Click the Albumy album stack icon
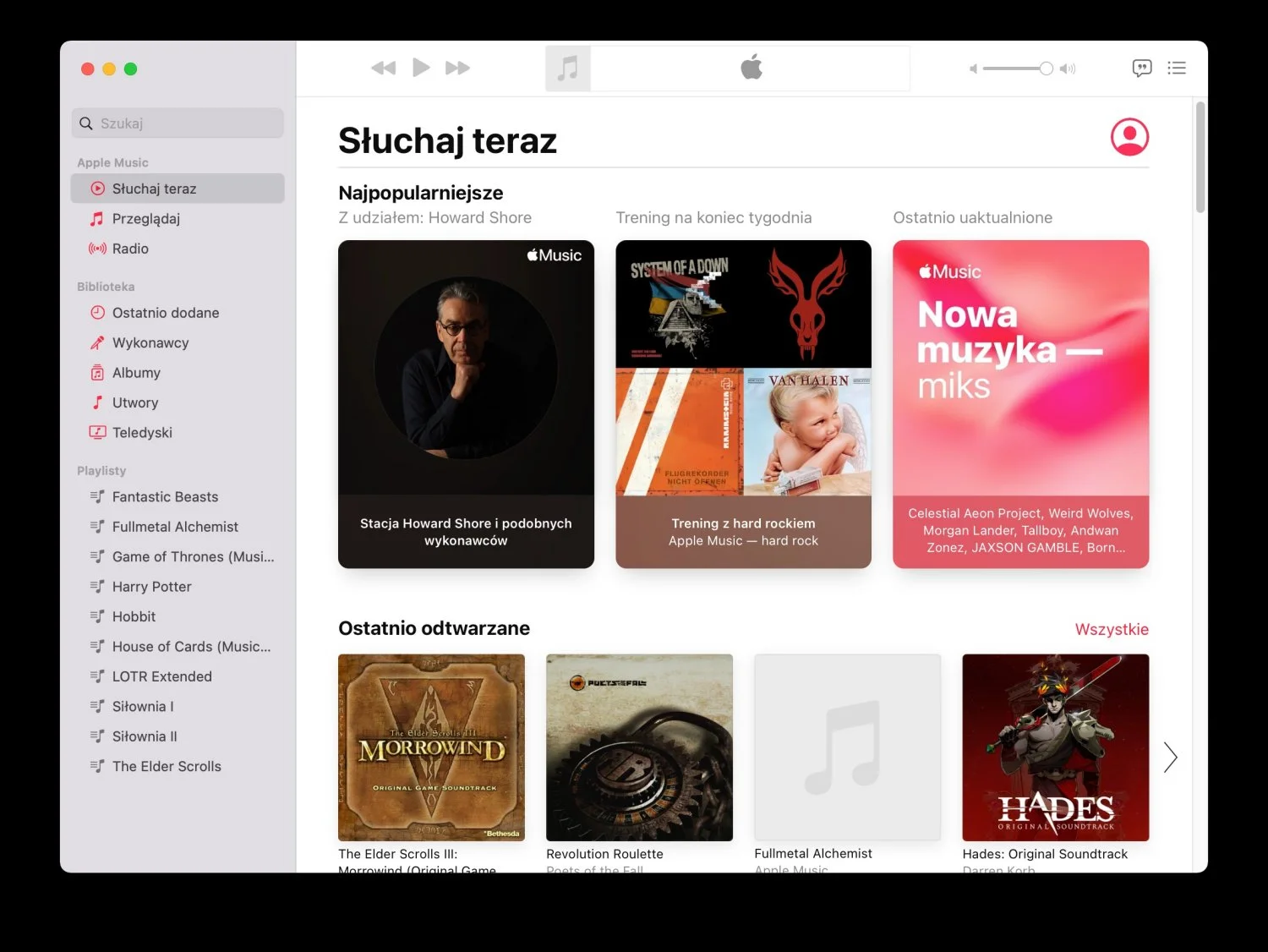The image size is (1268, 952). coord(97,373)
